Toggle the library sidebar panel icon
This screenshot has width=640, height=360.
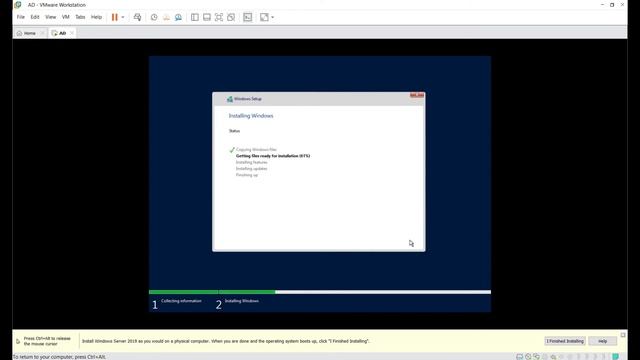pos(195,17)
